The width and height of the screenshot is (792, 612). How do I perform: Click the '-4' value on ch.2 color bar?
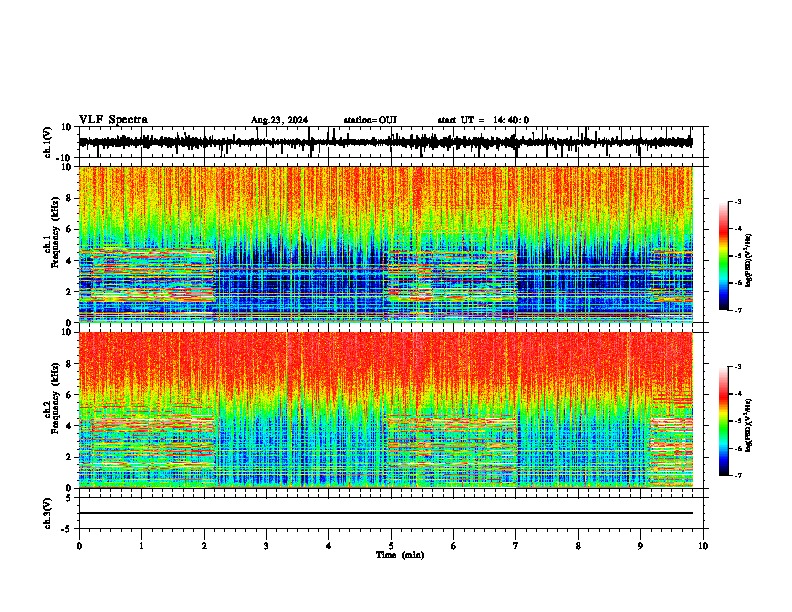pyautogui.click(x=738, y=394)
